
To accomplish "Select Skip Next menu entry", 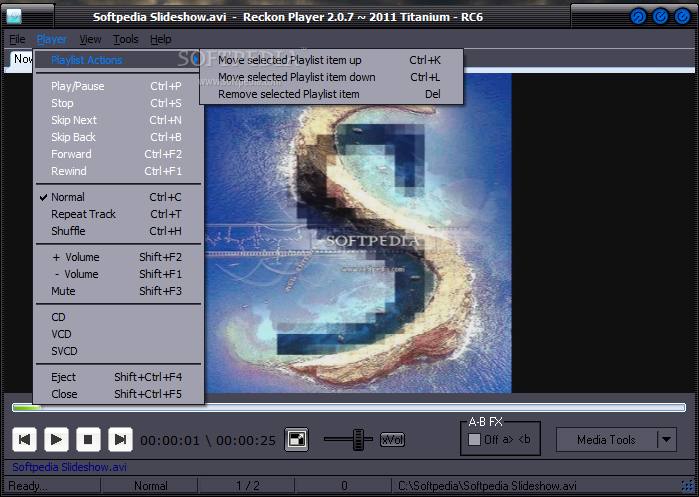I will point(119,120).
